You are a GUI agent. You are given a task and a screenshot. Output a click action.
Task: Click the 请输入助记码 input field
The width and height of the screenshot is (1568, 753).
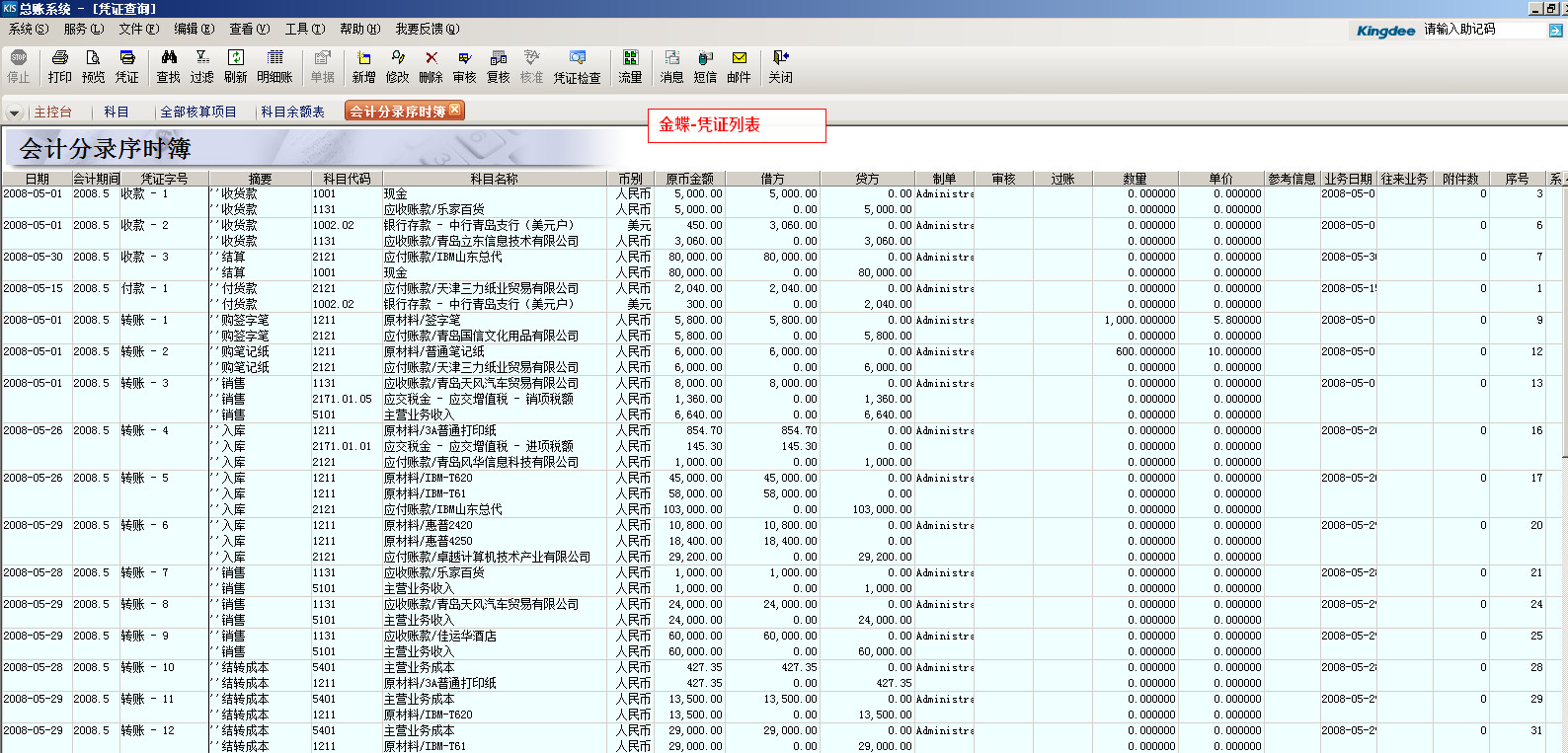click(1481, 31)
